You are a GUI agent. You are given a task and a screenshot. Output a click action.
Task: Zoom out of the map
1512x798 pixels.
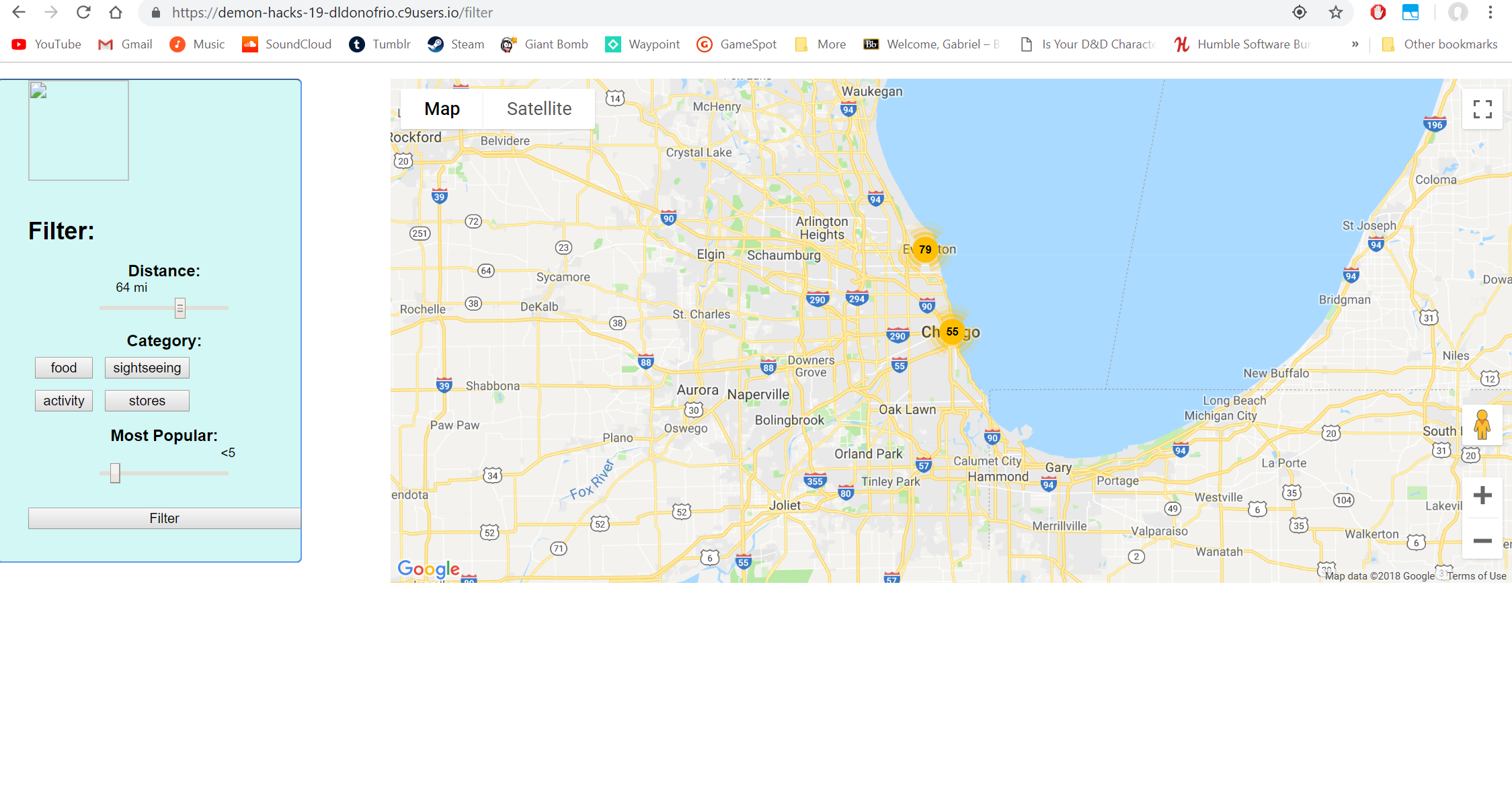(1482, 541)
